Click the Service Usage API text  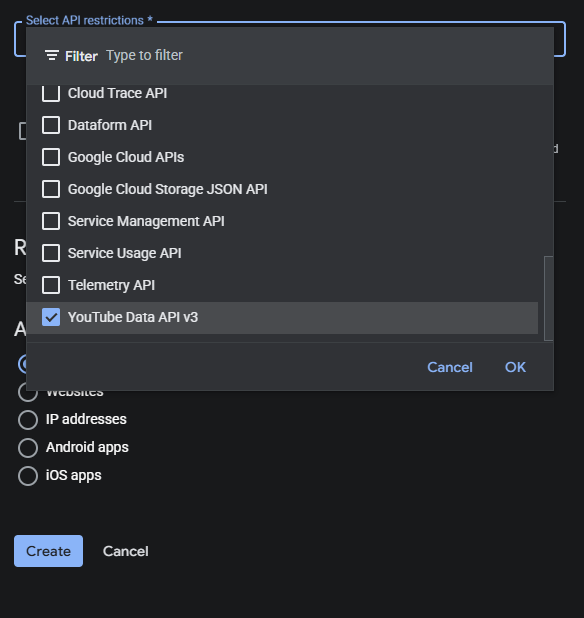click(x=125, y=253)
